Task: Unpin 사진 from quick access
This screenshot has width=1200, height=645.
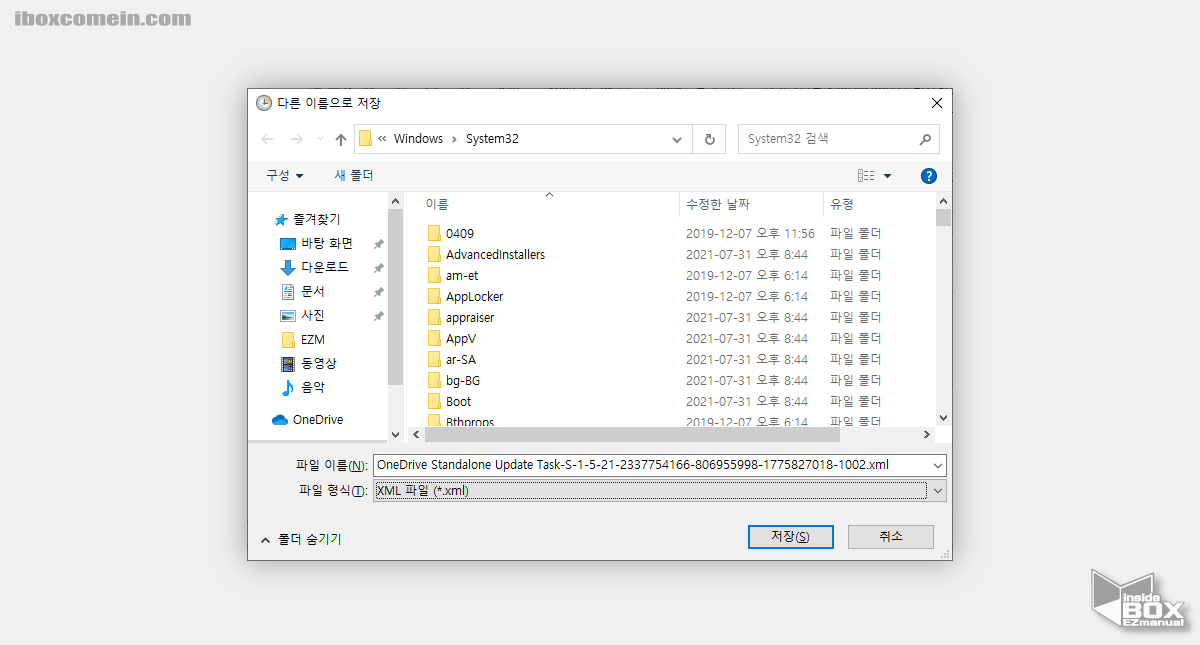Action: point(377,315)
